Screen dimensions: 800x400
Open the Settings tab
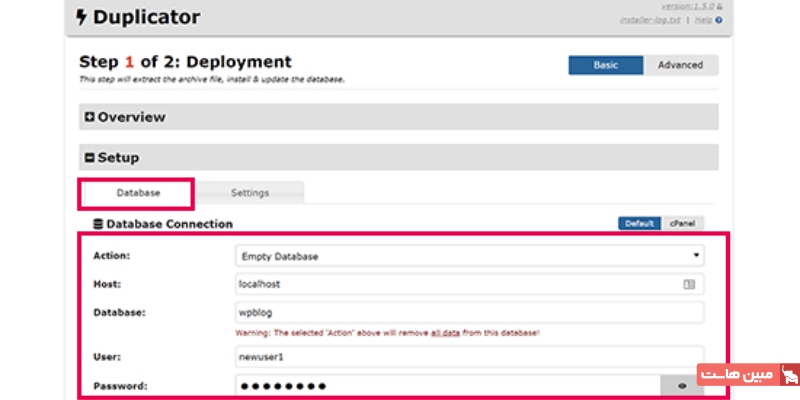[250, 192]
